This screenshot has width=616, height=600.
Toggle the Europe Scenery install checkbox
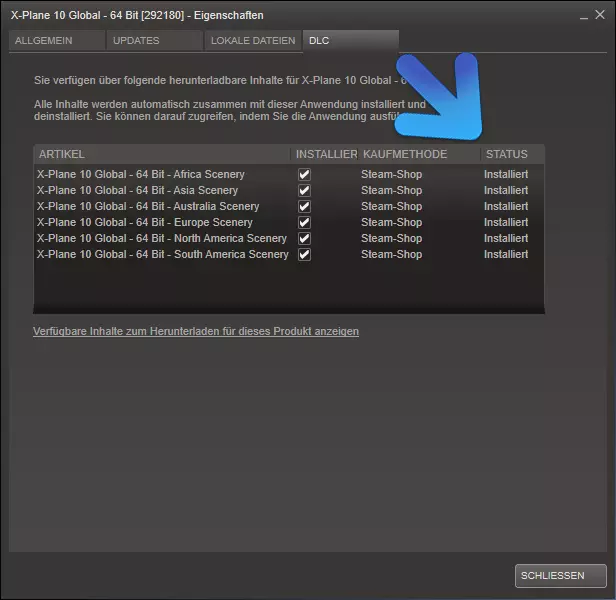coord(304,222)
